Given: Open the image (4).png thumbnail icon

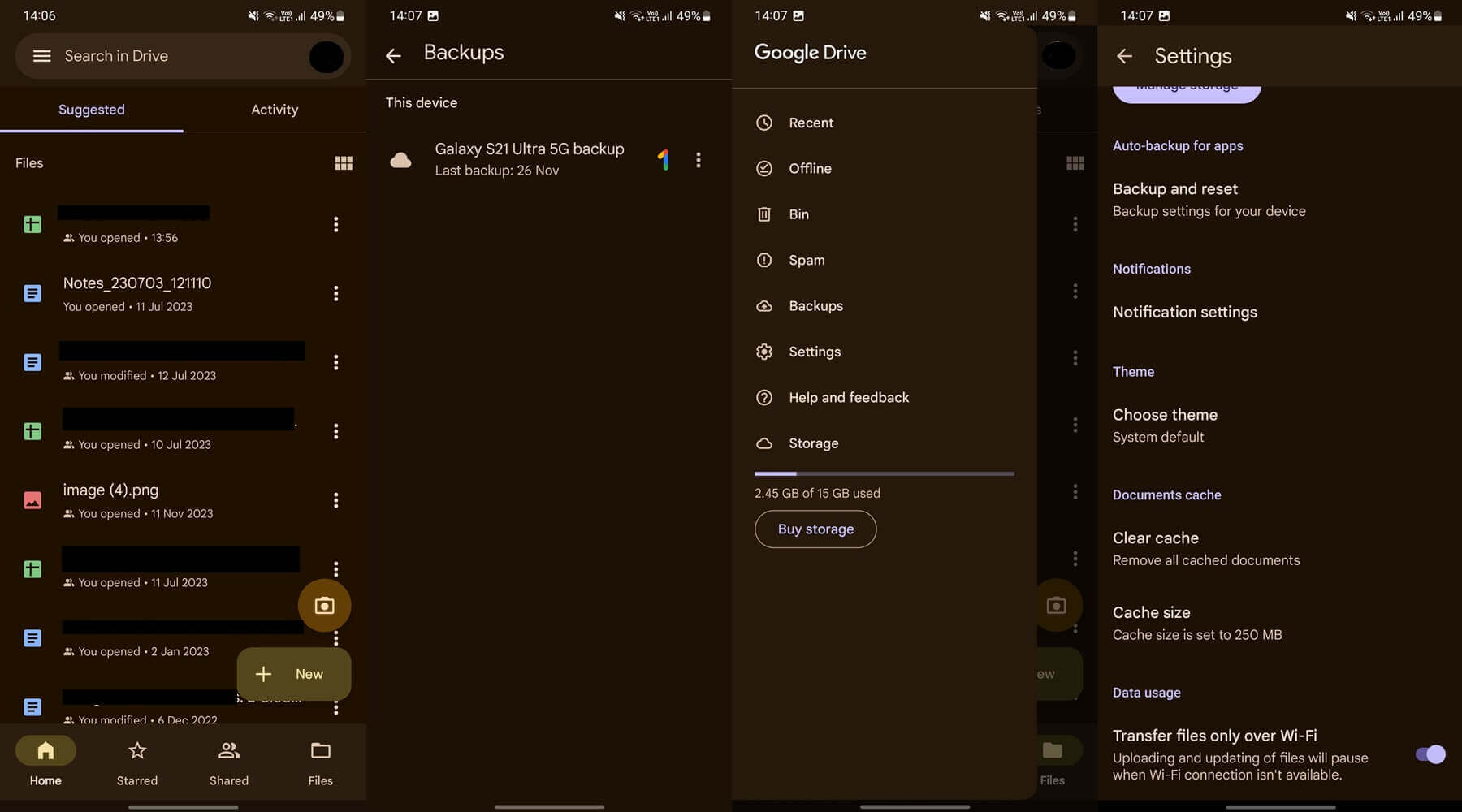Looking at the screenshot, I should [x=32, y=500].
